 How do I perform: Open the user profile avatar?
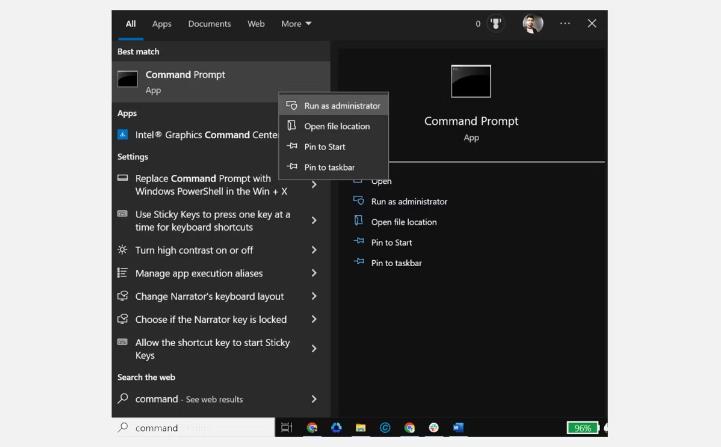533,23
